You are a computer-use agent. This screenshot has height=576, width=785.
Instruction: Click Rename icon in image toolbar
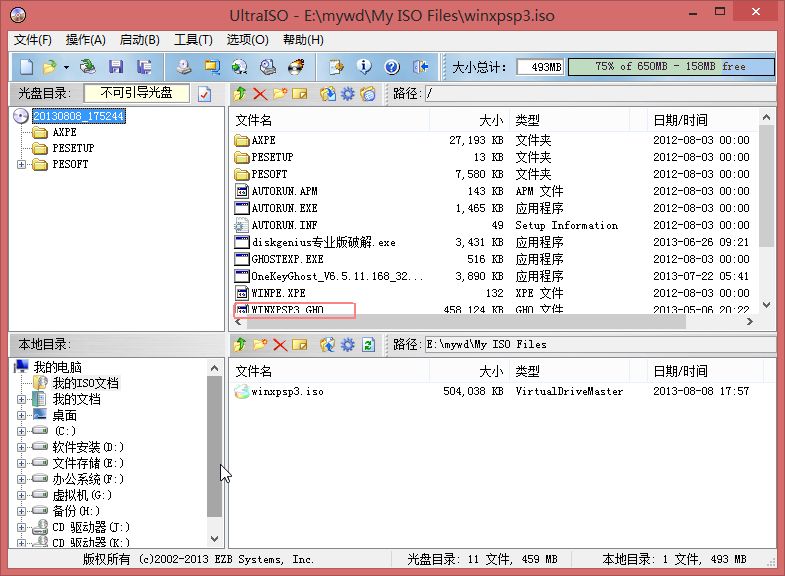300,94
